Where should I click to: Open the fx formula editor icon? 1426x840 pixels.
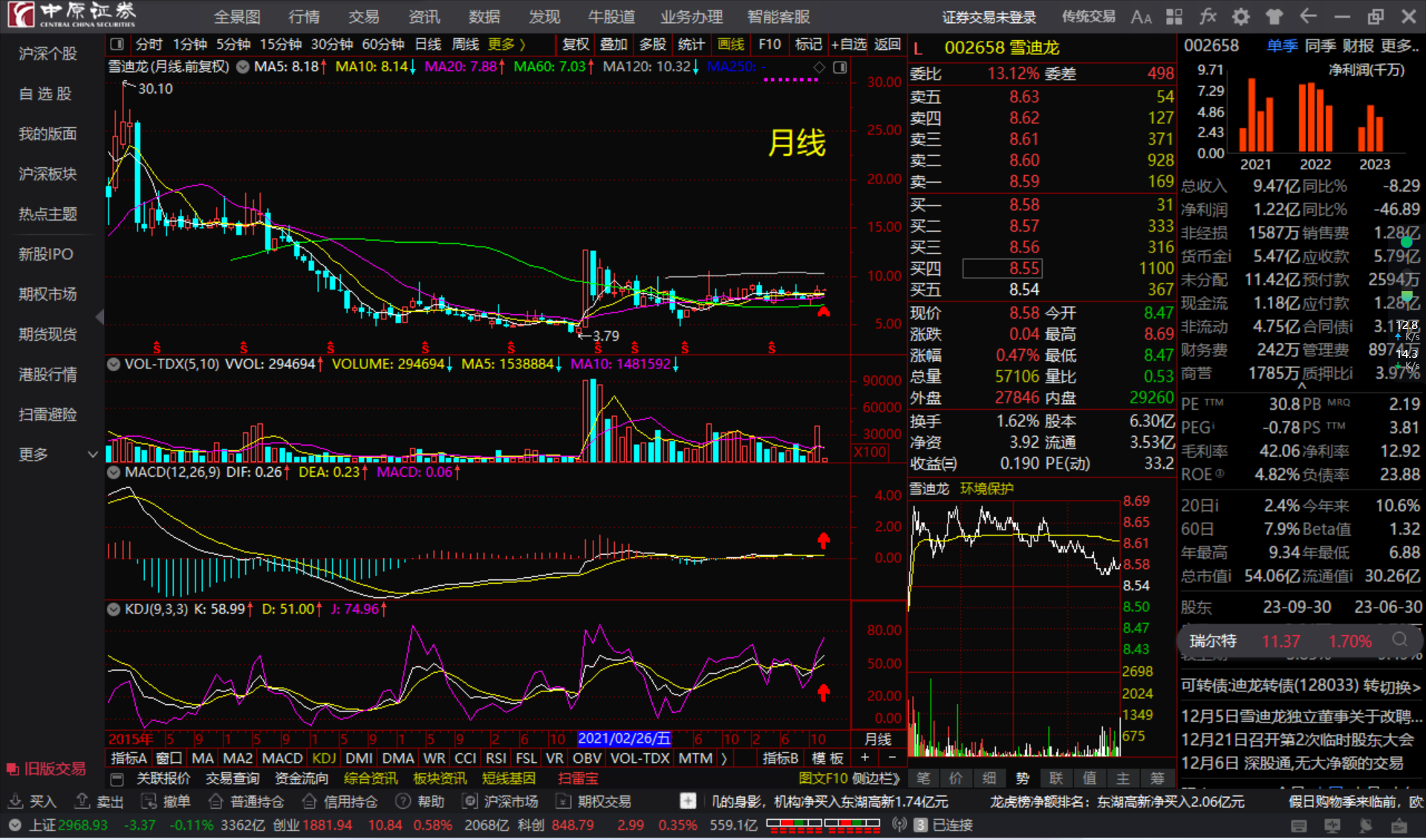coord(1208,16)
